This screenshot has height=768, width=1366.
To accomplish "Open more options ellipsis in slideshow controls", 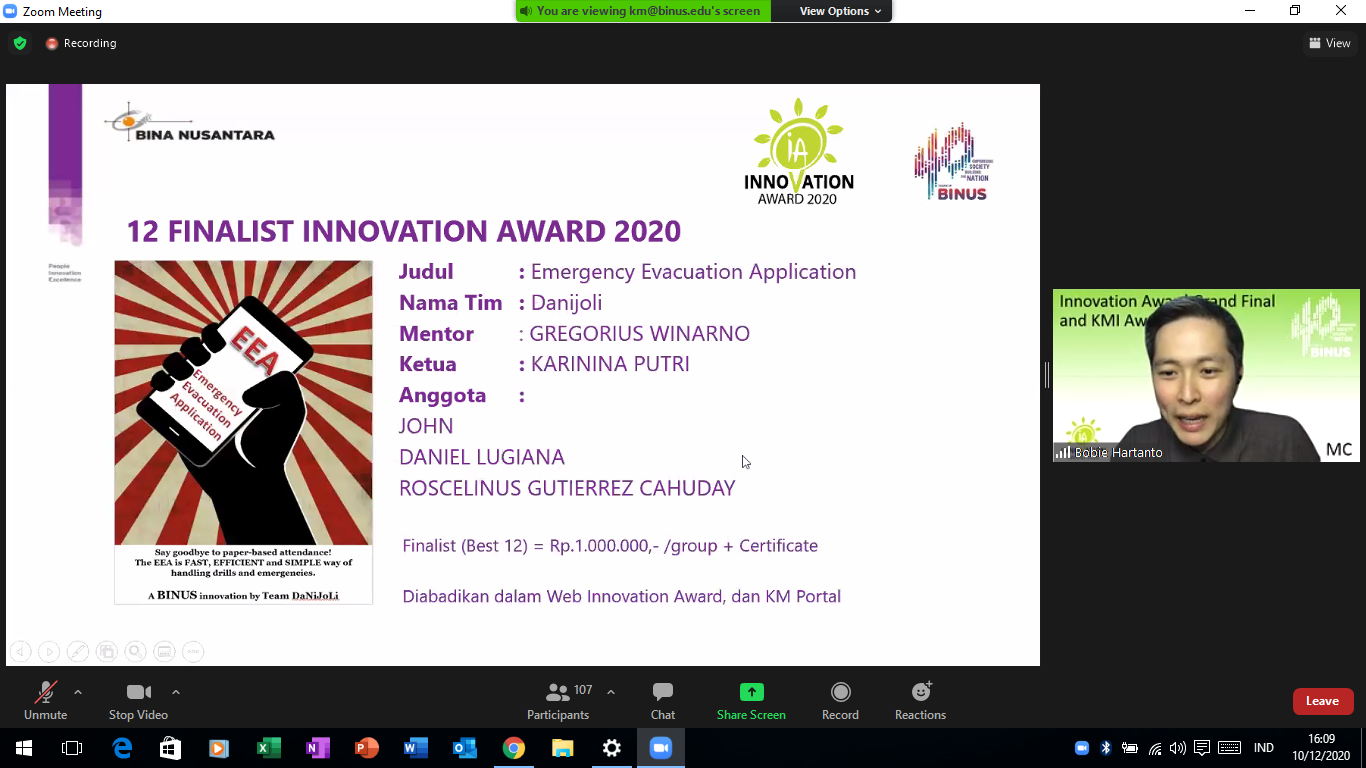I will [x=193, y=652].
